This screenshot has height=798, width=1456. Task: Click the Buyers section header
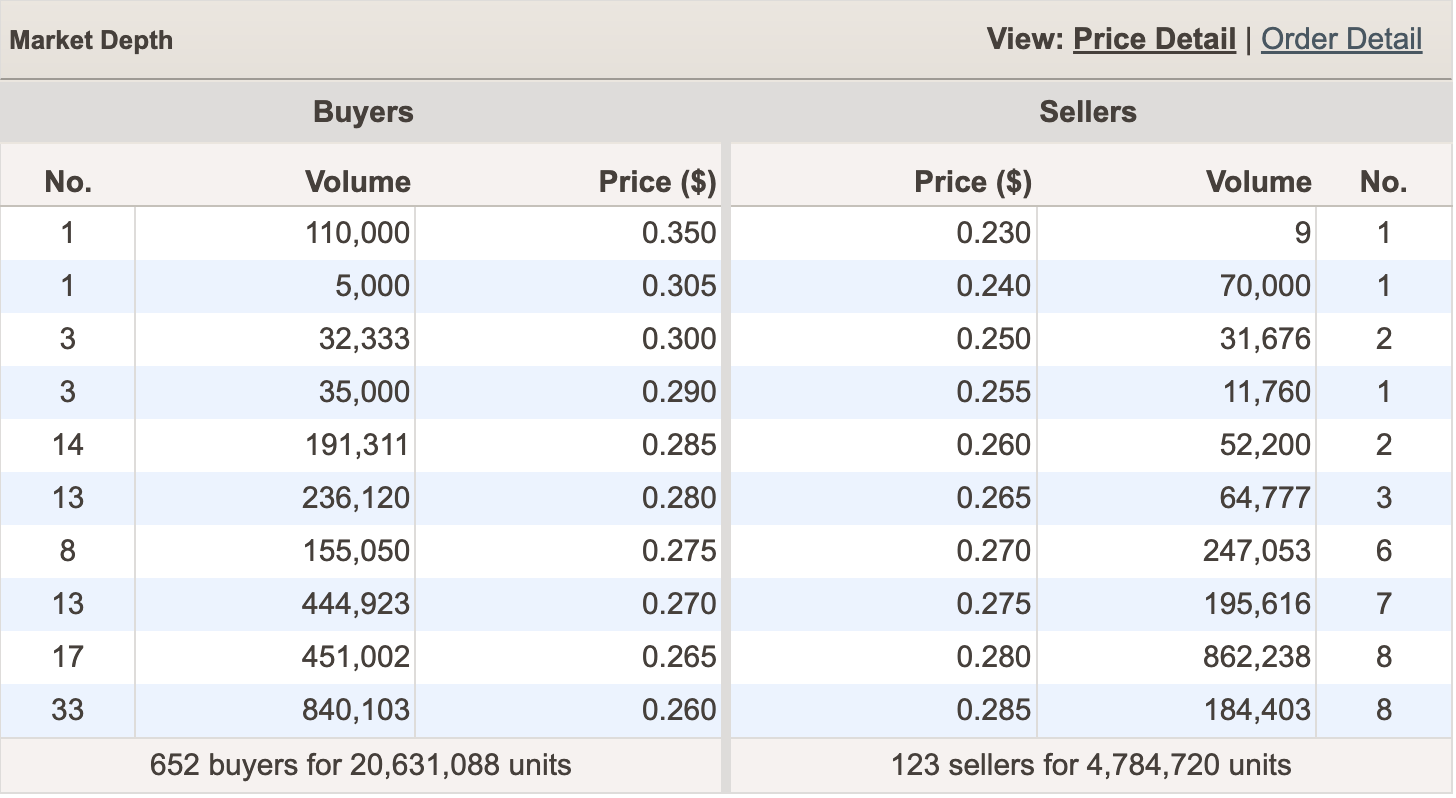(363, 111)
